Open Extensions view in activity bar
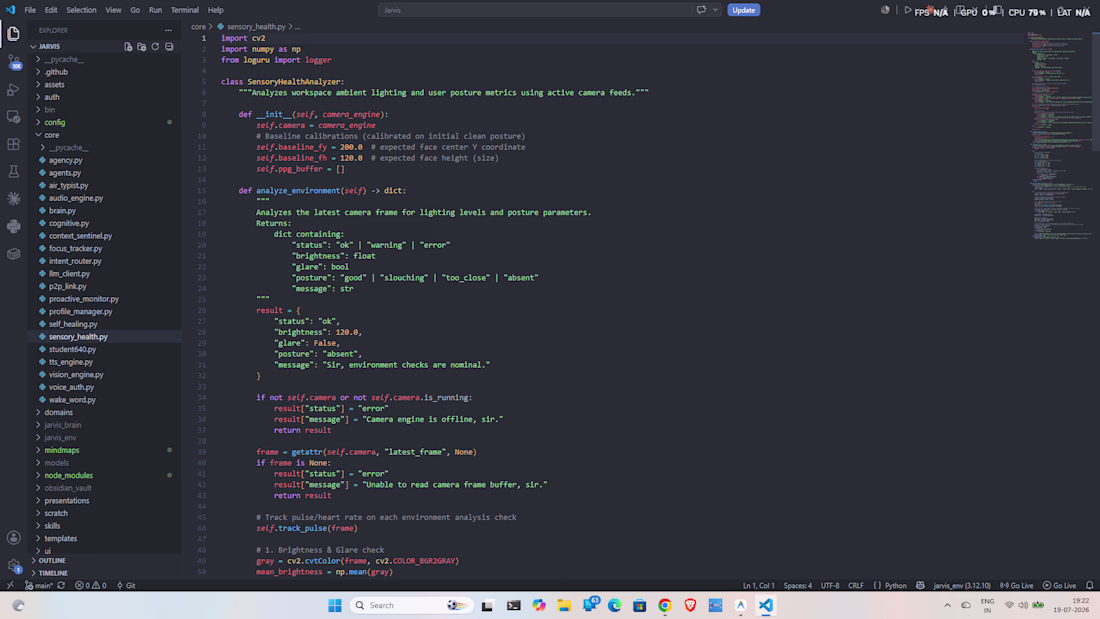This screenshot has height=619, width=1100. point(13,144)
